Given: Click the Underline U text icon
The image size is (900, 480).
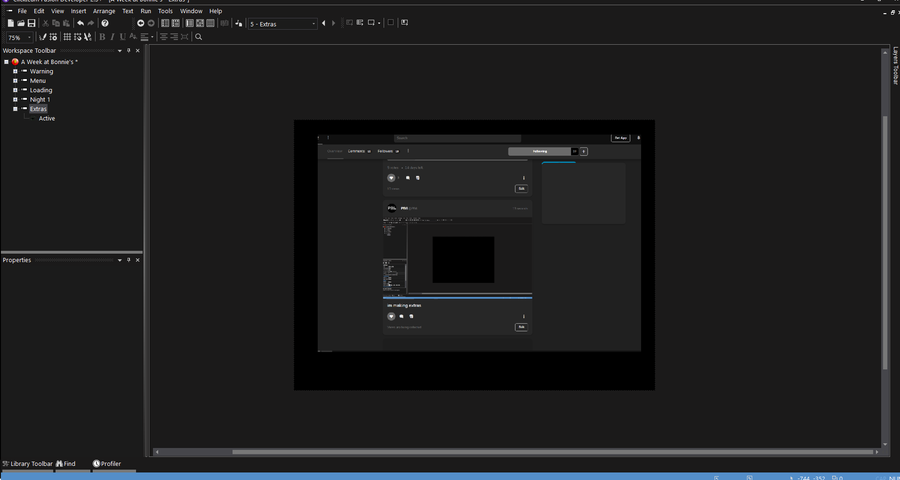Looking at the screenshot, I should [122, 37].
